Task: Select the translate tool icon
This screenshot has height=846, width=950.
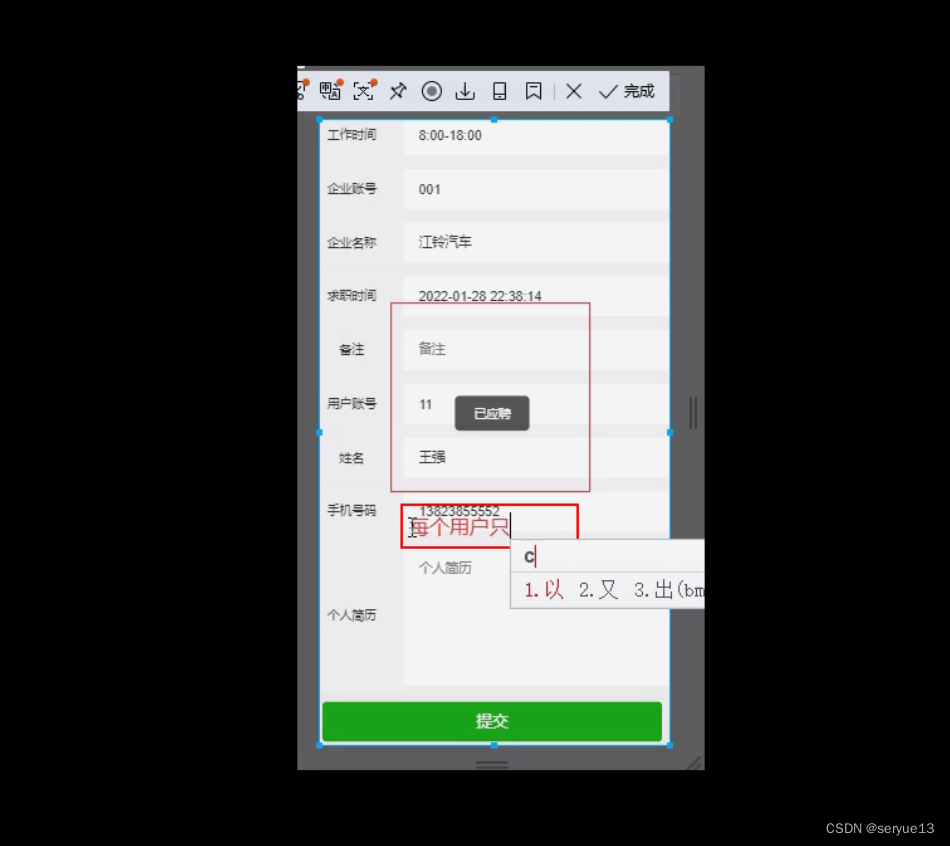Action: tap(330, 91)
